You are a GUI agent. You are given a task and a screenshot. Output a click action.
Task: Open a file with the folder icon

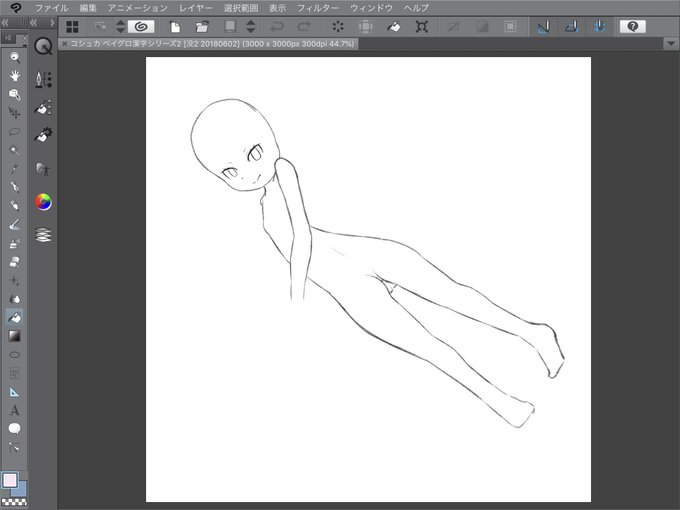202,27
